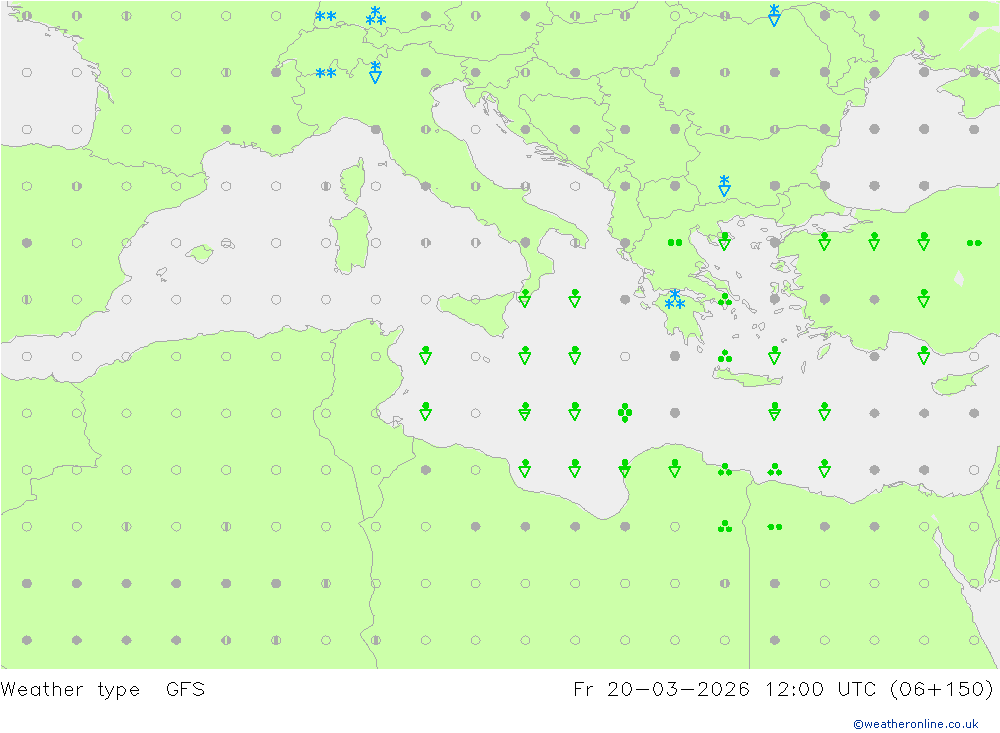Image resolution: width=1000 pixels, height=733 pixels.
Task: Click the two-dot rain symbol over northern Greece
Action: 675,242
